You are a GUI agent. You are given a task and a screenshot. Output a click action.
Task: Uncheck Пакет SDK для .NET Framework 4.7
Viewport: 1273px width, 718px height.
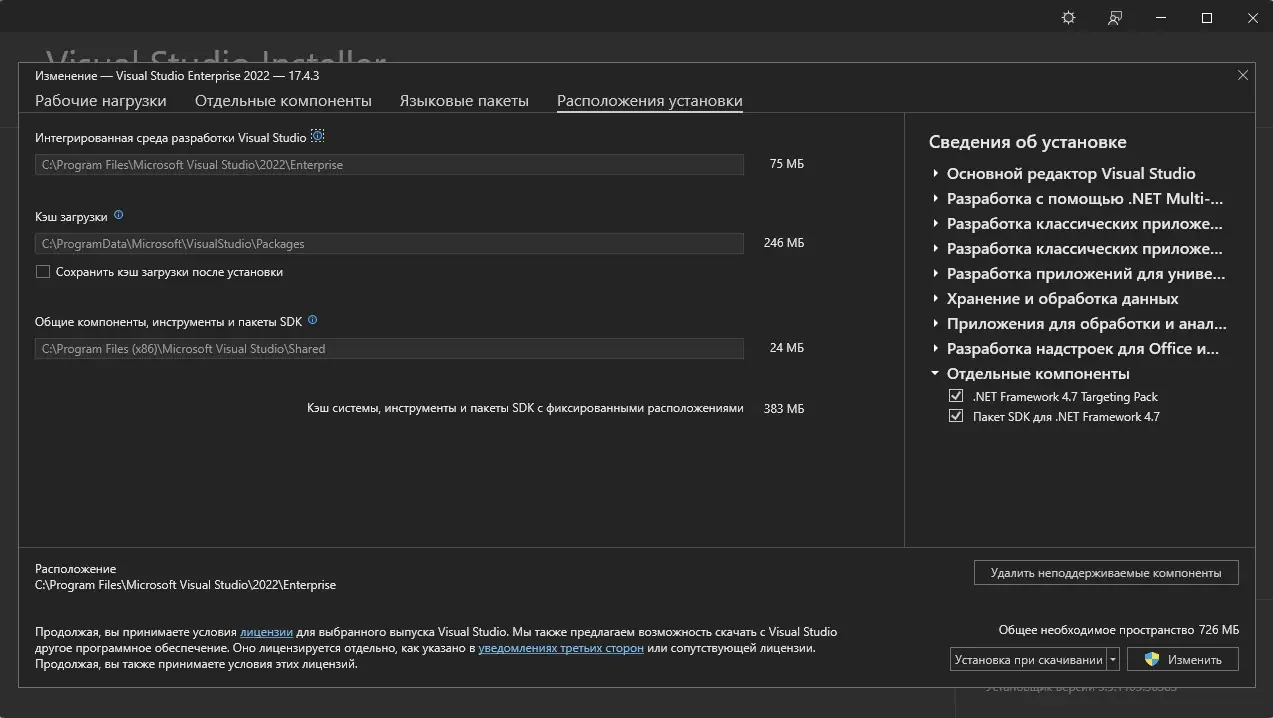[x=955, y=417]
